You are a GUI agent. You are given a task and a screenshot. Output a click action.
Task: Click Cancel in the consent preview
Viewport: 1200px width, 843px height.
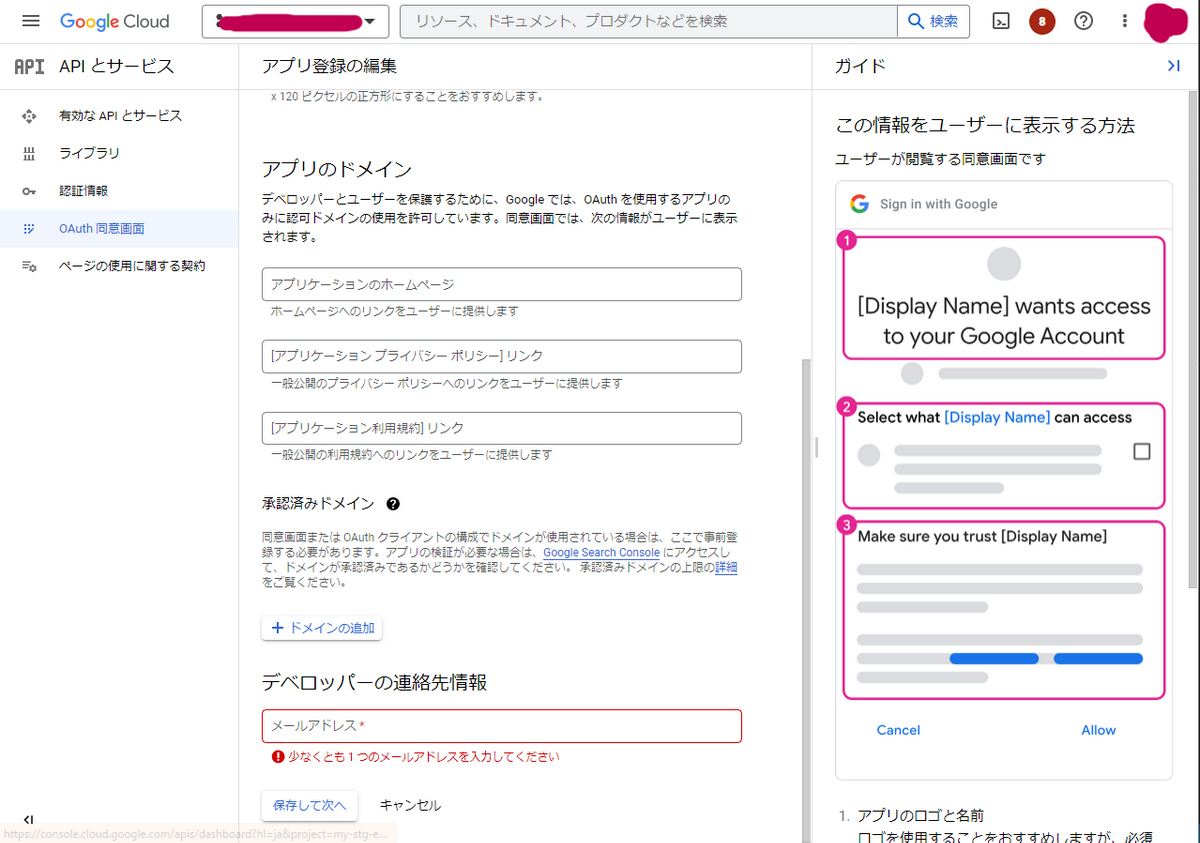click(x=898, y=730)
